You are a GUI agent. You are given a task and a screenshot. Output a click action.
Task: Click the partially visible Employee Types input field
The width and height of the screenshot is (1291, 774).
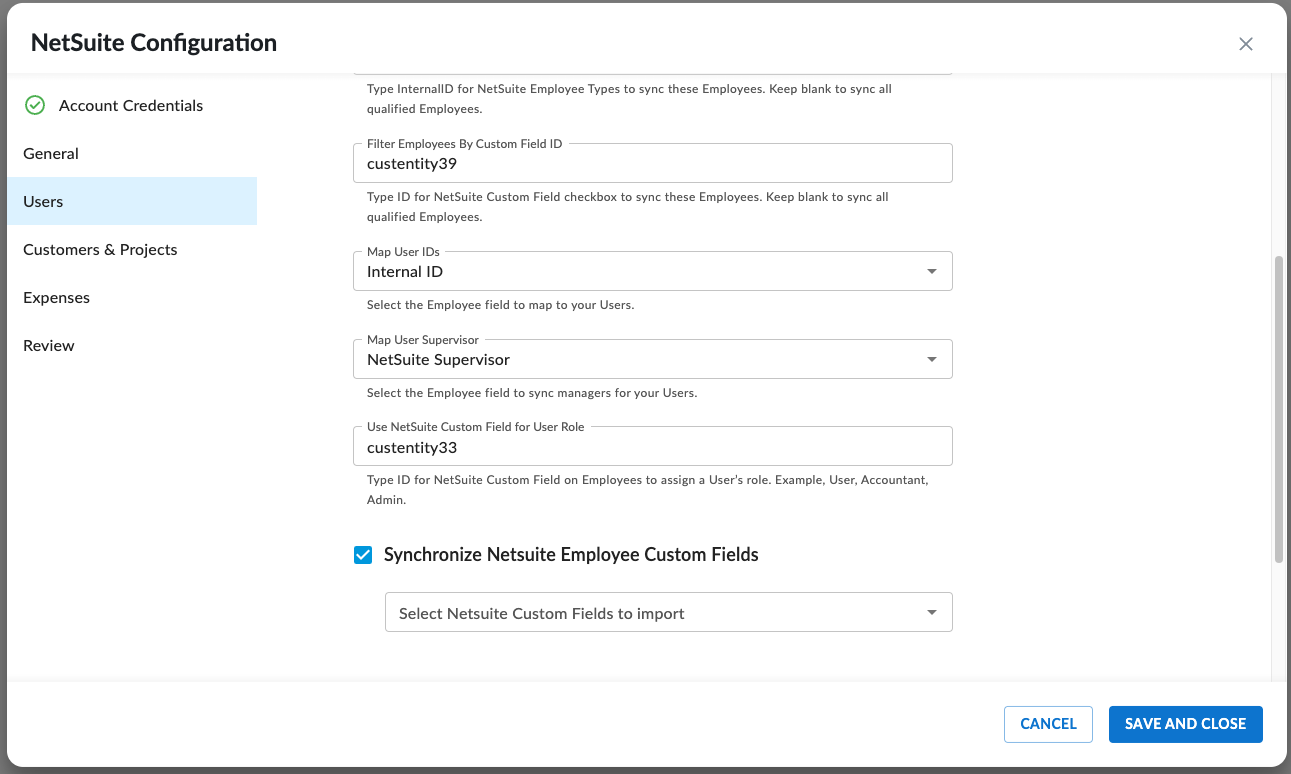pyautogui.click(x=652, y=72)
